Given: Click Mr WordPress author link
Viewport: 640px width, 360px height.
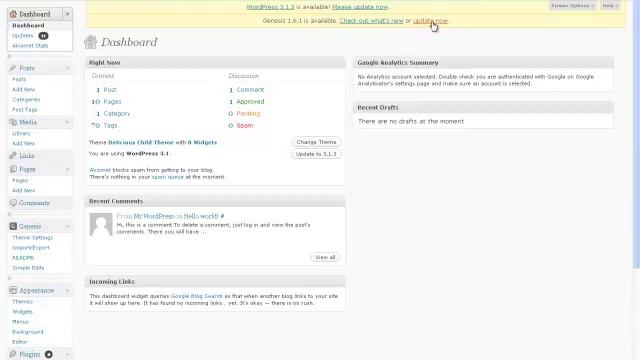Looking at the screenshot, I should point(154,216).
